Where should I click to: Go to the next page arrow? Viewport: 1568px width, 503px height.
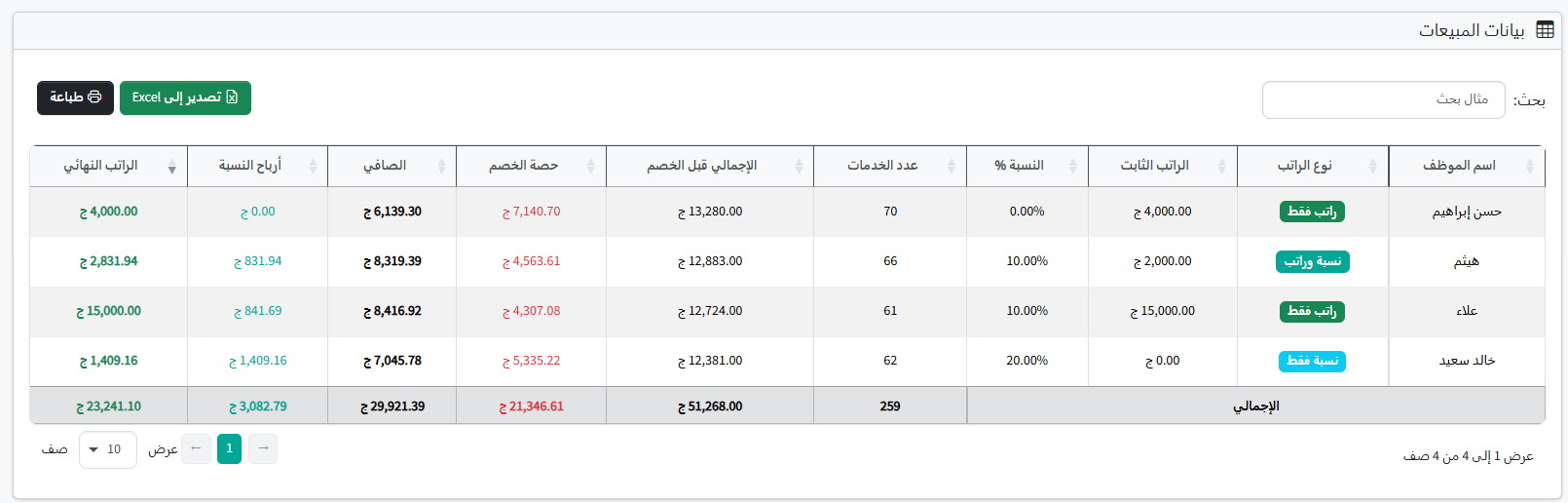tap(196, 448)
